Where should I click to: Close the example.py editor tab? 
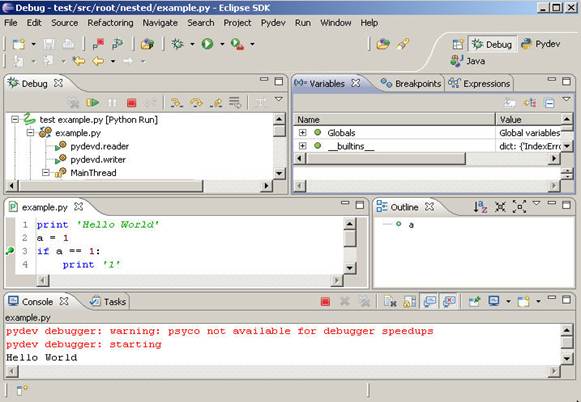point(78,207)
